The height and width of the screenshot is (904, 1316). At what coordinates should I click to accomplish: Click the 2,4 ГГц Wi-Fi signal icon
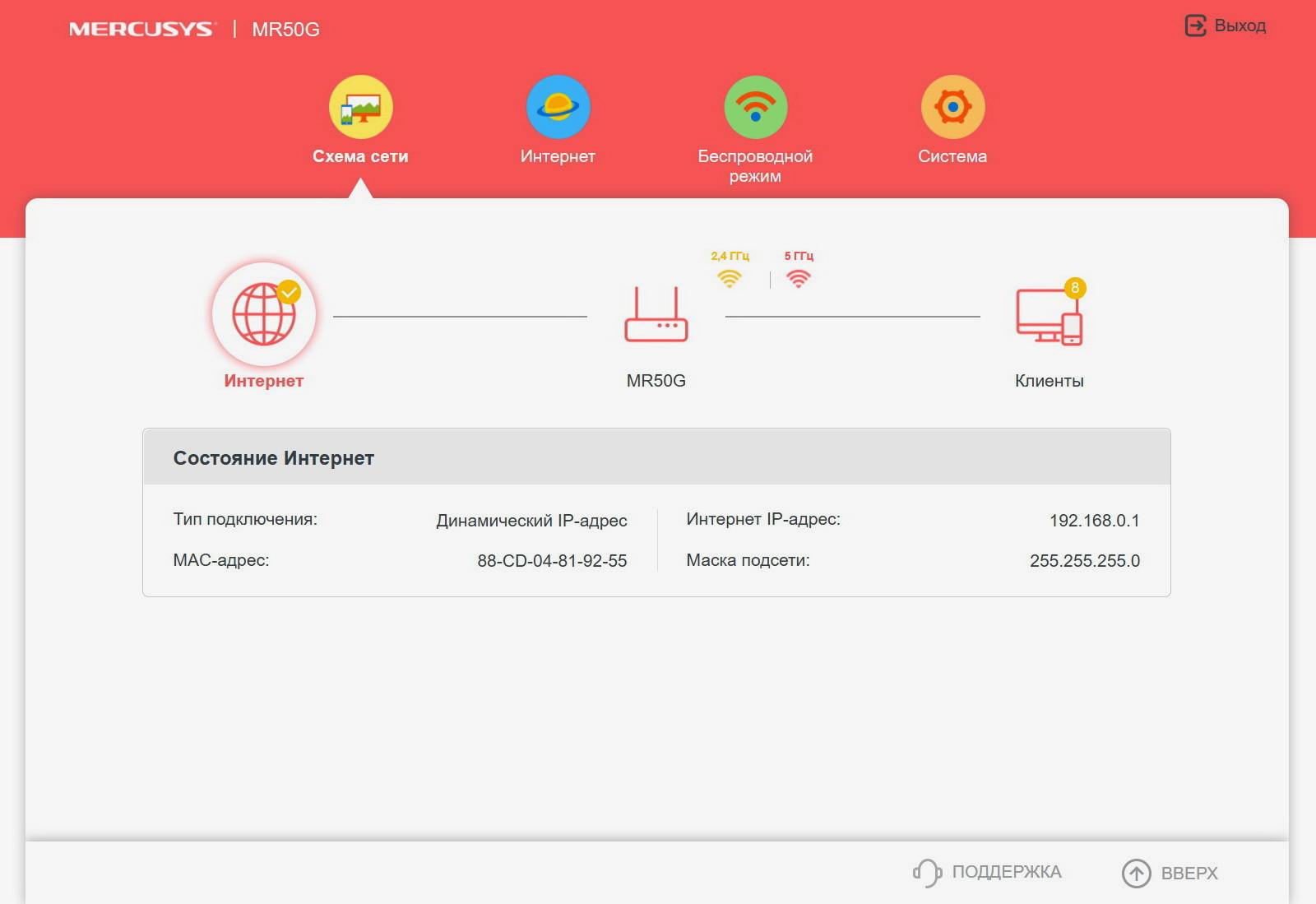click(x=729, y=278)
